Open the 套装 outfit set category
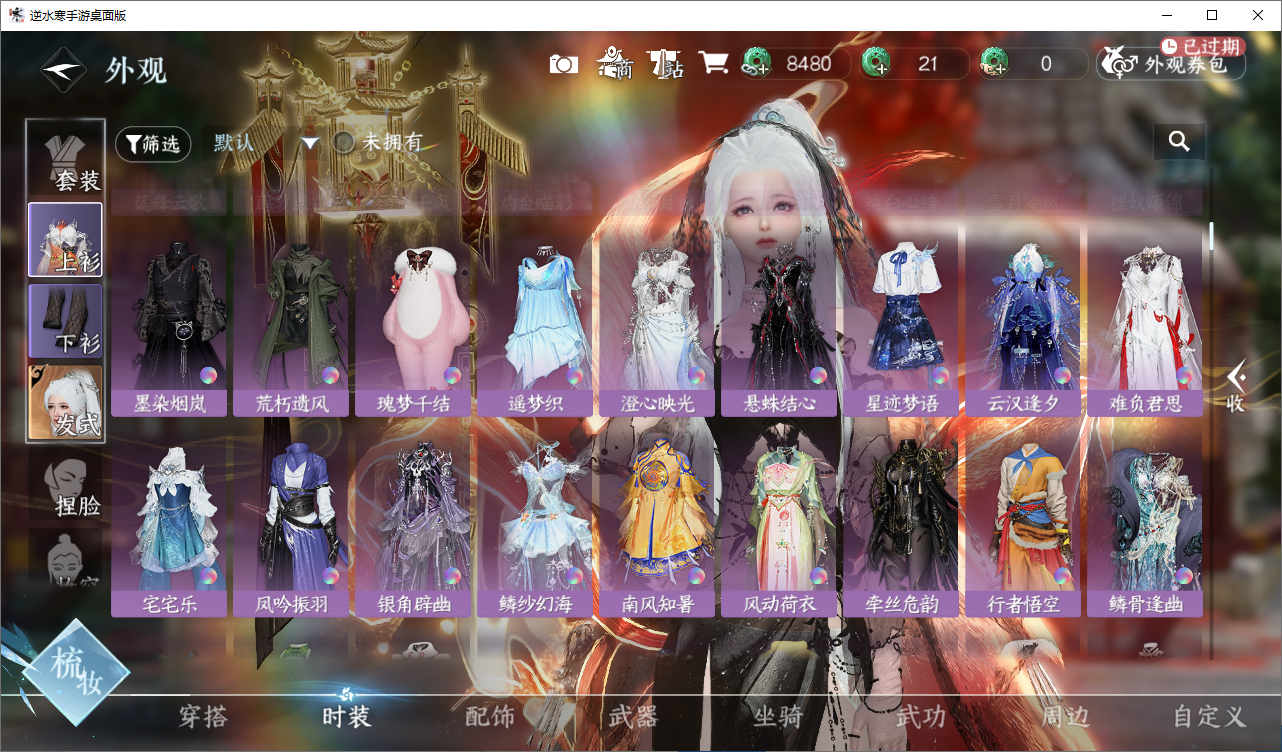The image size is (1282, 752). [66, 158]
